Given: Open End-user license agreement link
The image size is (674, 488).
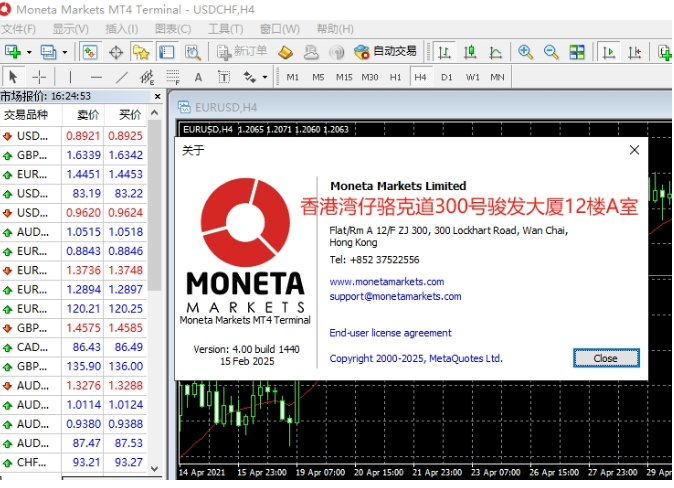Looking at the screenshot, I should [x=390, y=333].
